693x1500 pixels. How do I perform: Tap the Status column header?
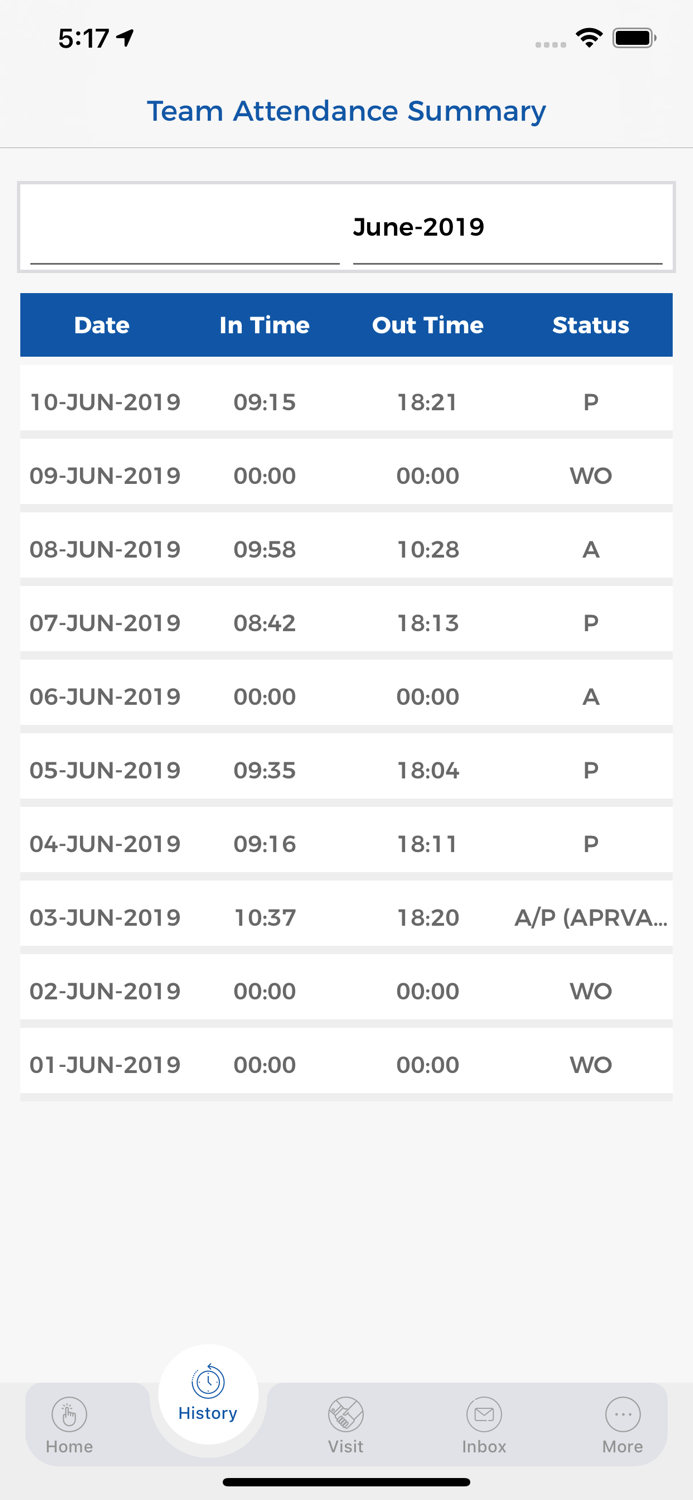coord(590,325)
